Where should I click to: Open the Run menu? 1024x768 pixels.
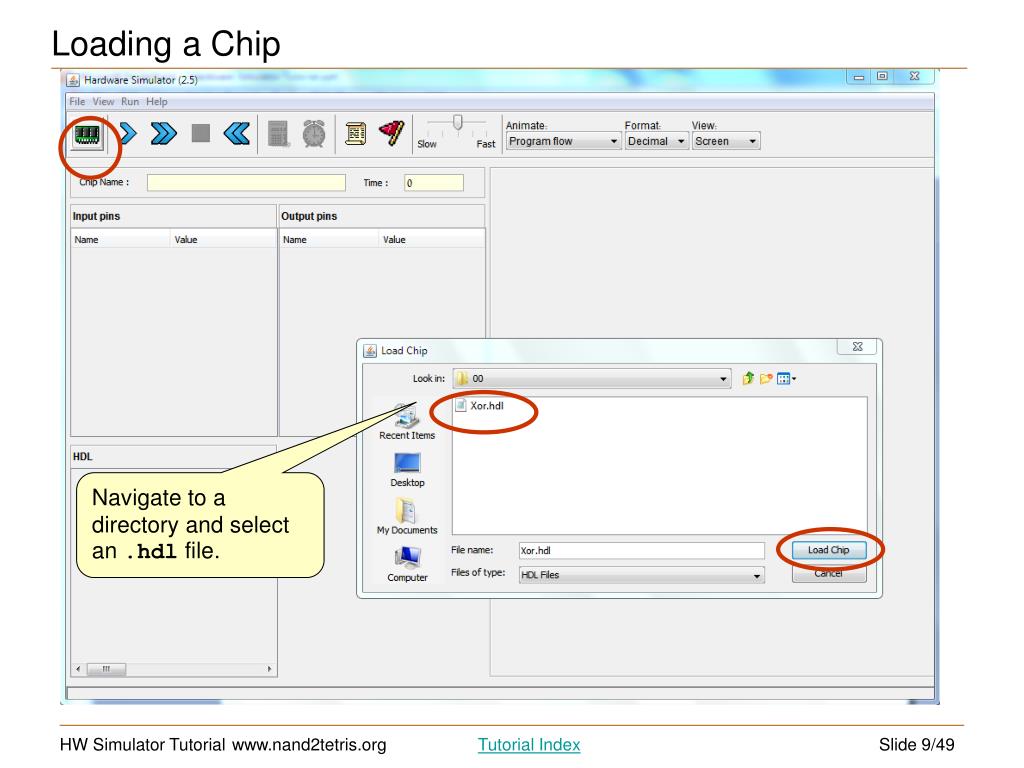click(x=130, y=102)
